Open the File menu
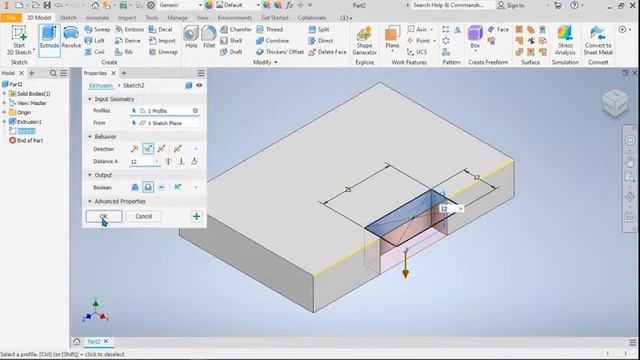 tap(11, 18)
